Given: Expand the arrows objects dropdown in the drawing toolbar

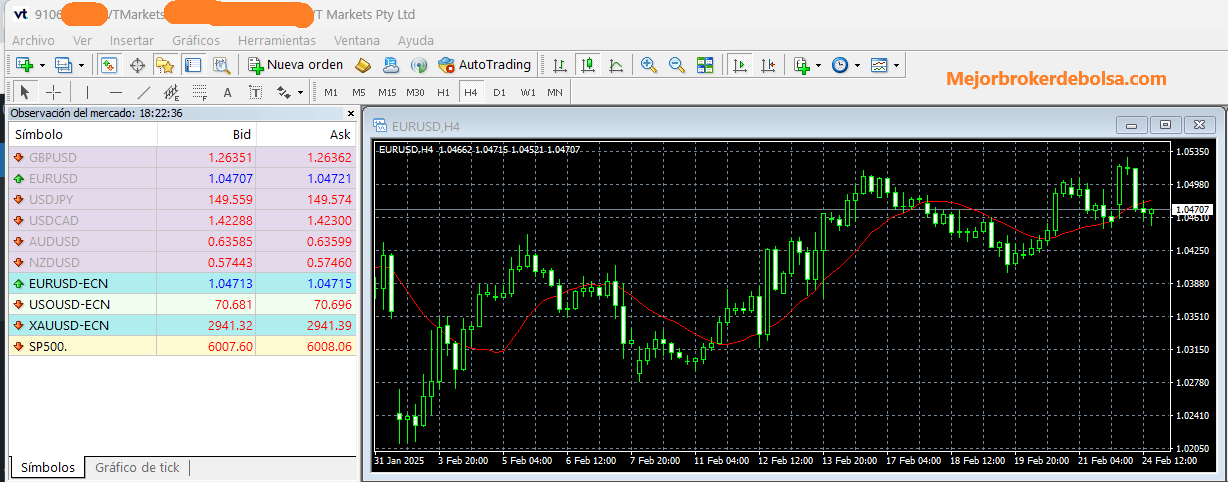Looking at the screenshot, I should tap(300, 92).
